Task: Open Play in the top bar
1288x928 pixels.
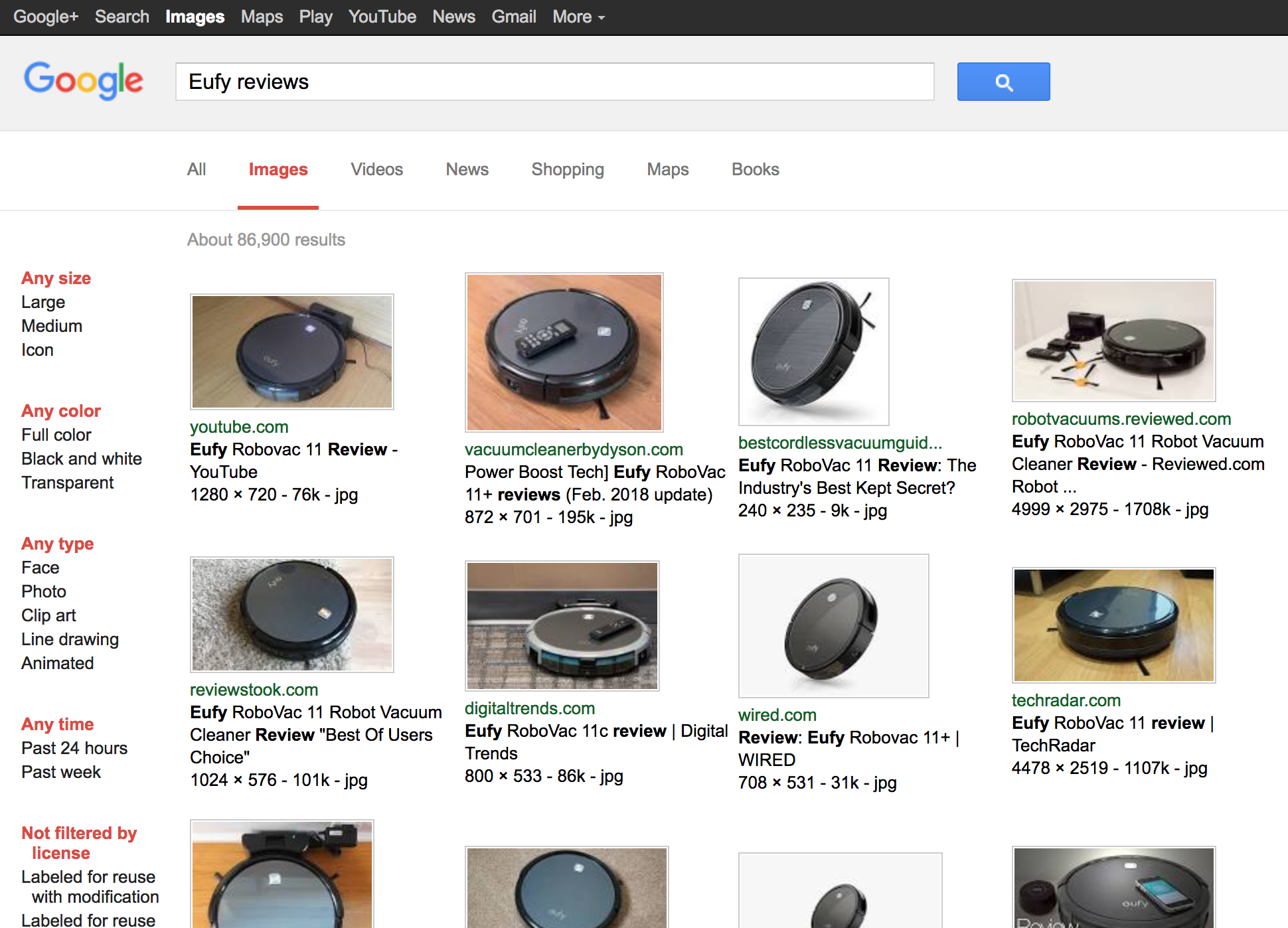Action: 315,17
